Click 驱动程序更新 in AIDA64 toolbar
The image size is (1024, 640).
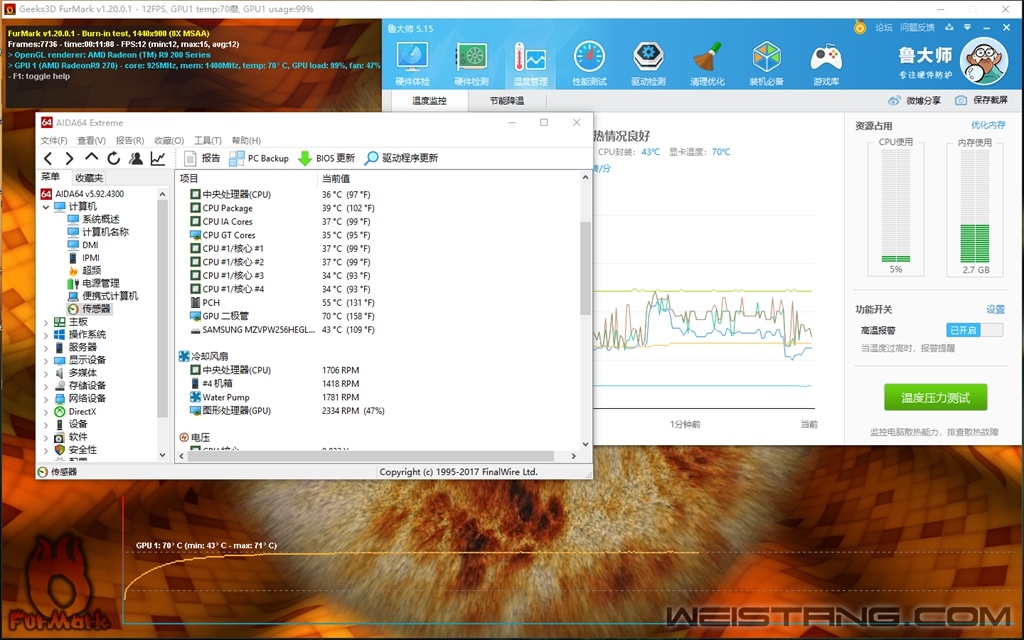click(x=402, y=158)
